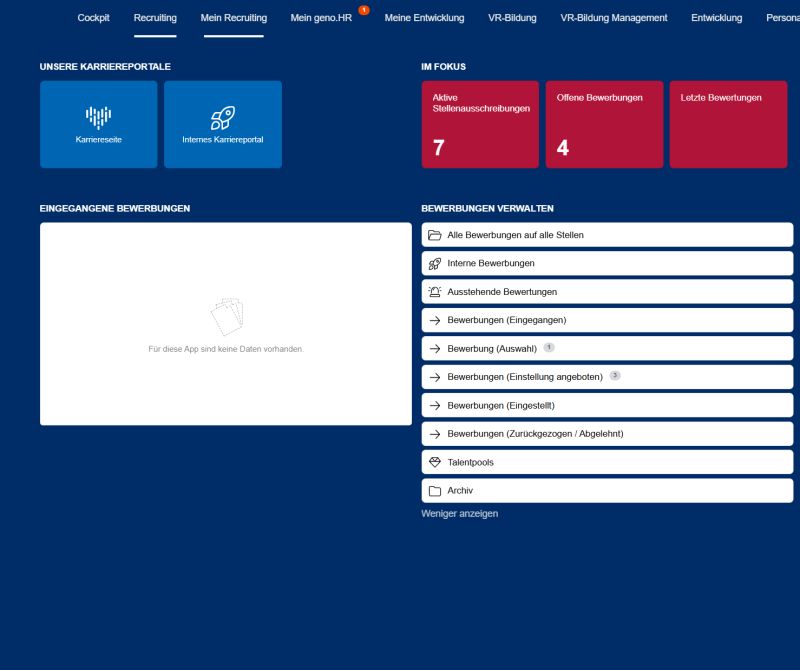Open Aktive Stellenausschreibungen tile

479,124
